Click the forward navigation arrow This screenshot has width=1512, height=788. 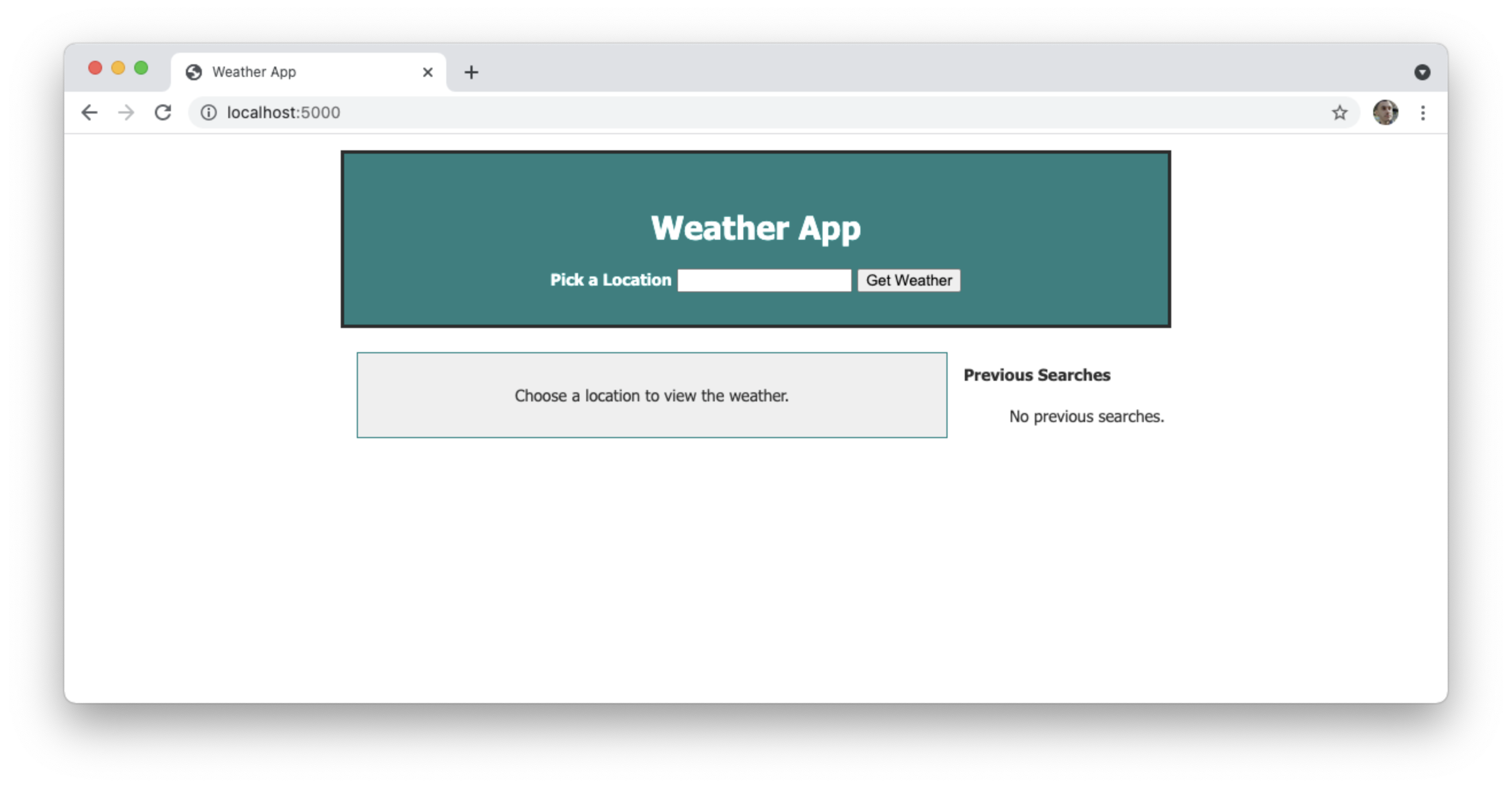pos(127,112)
